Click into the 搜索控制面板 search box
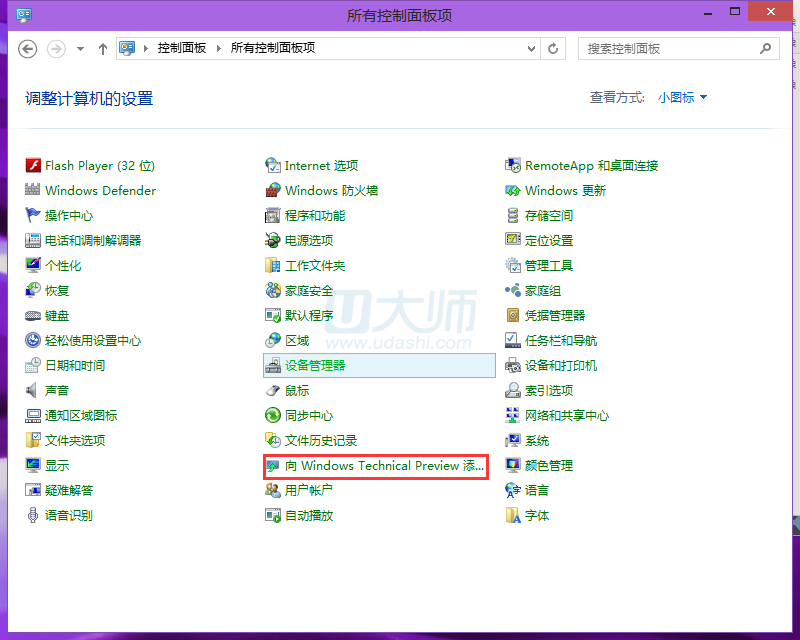This screenshot has width=800, height=640. [x=670, y=48]
